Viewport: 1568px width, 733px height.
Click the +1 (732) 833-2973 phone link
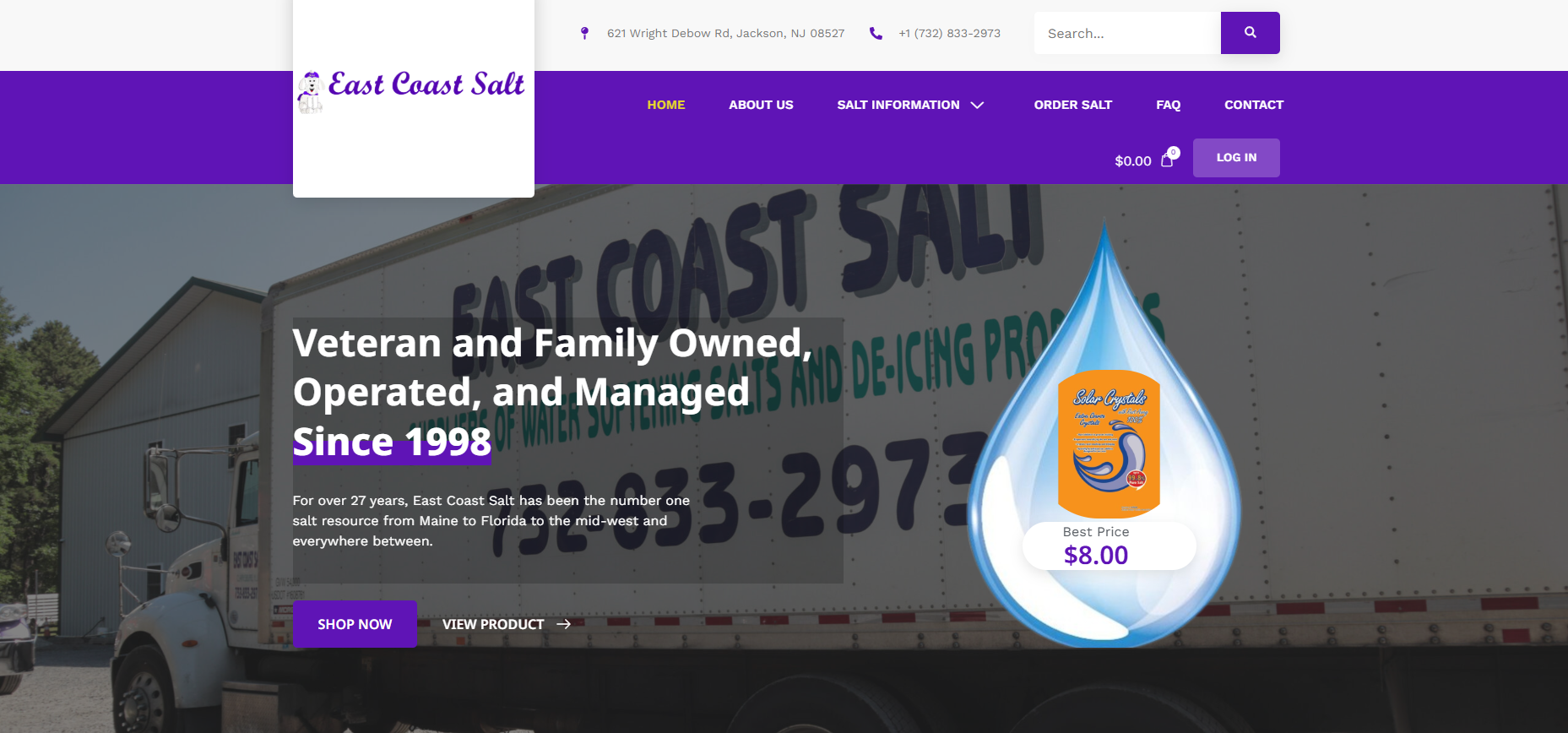pyautogui.click(x=949, y=33)
